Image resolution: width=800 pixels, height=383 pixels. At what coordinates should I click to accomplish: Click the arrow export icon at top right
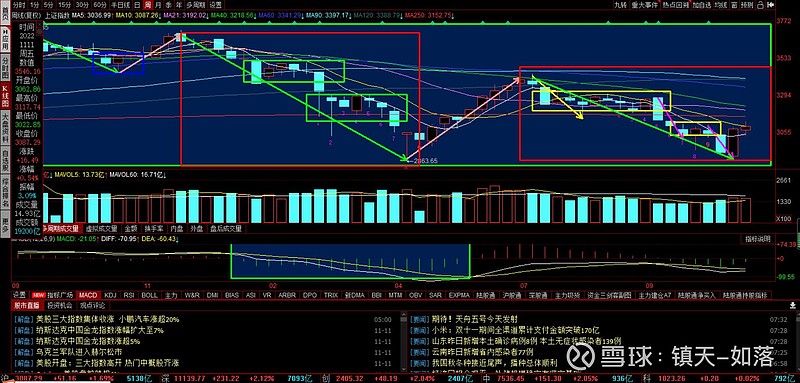pos(771,5)
